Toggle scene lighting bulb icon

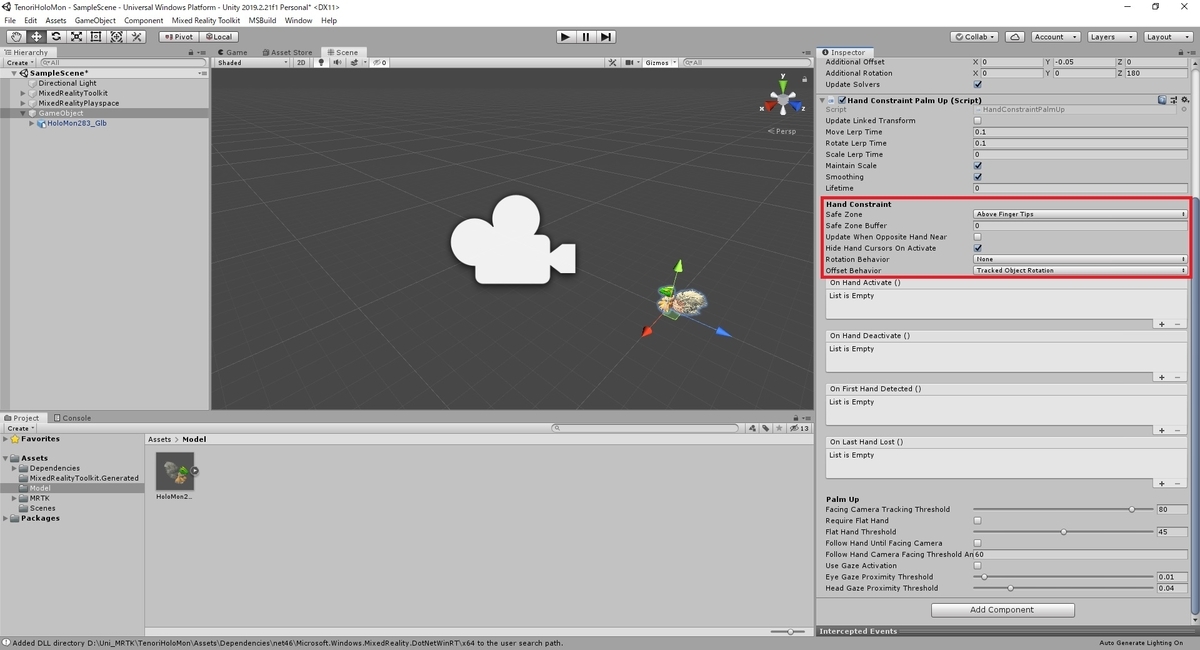321,62
